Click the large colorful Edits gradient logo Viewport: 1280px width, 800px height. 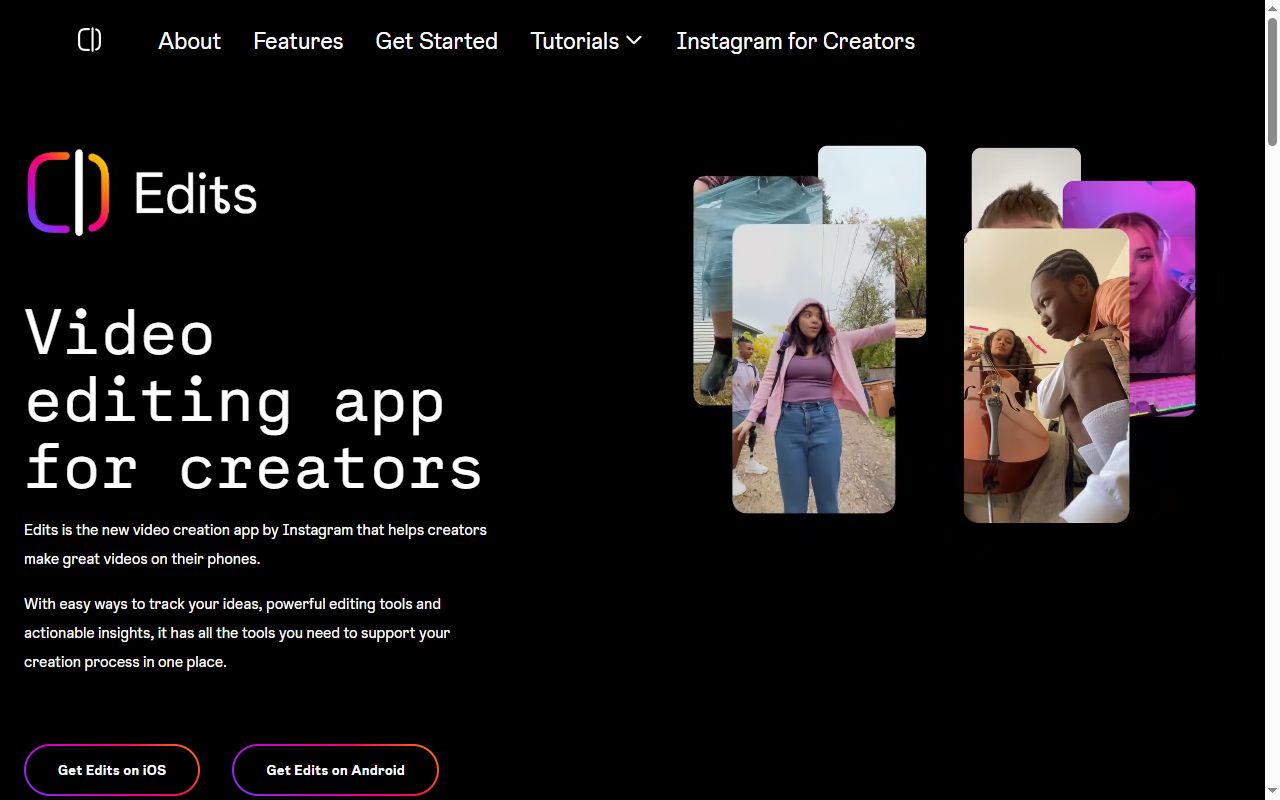tap(68, 193)
